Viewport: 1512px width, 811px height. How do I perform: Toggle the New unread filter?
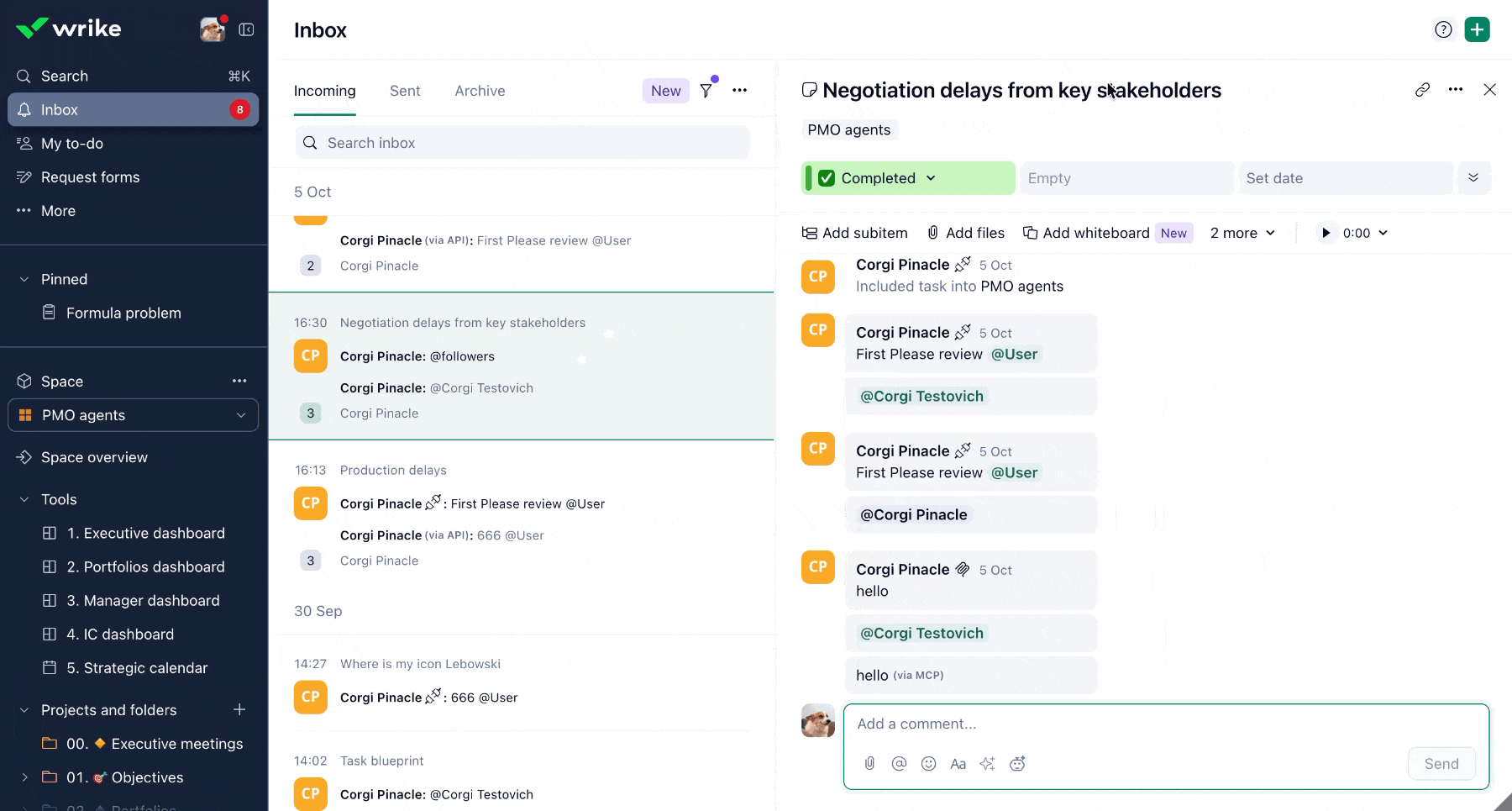(x=666, y=91)
